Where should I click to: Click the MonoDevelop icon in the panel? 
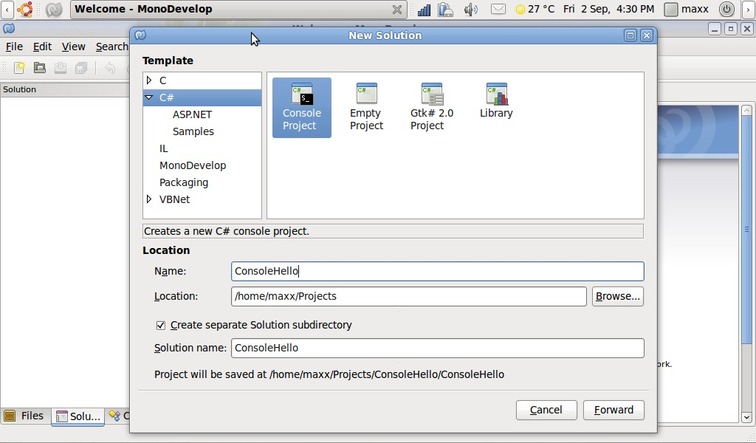click(x=54, y=9)
